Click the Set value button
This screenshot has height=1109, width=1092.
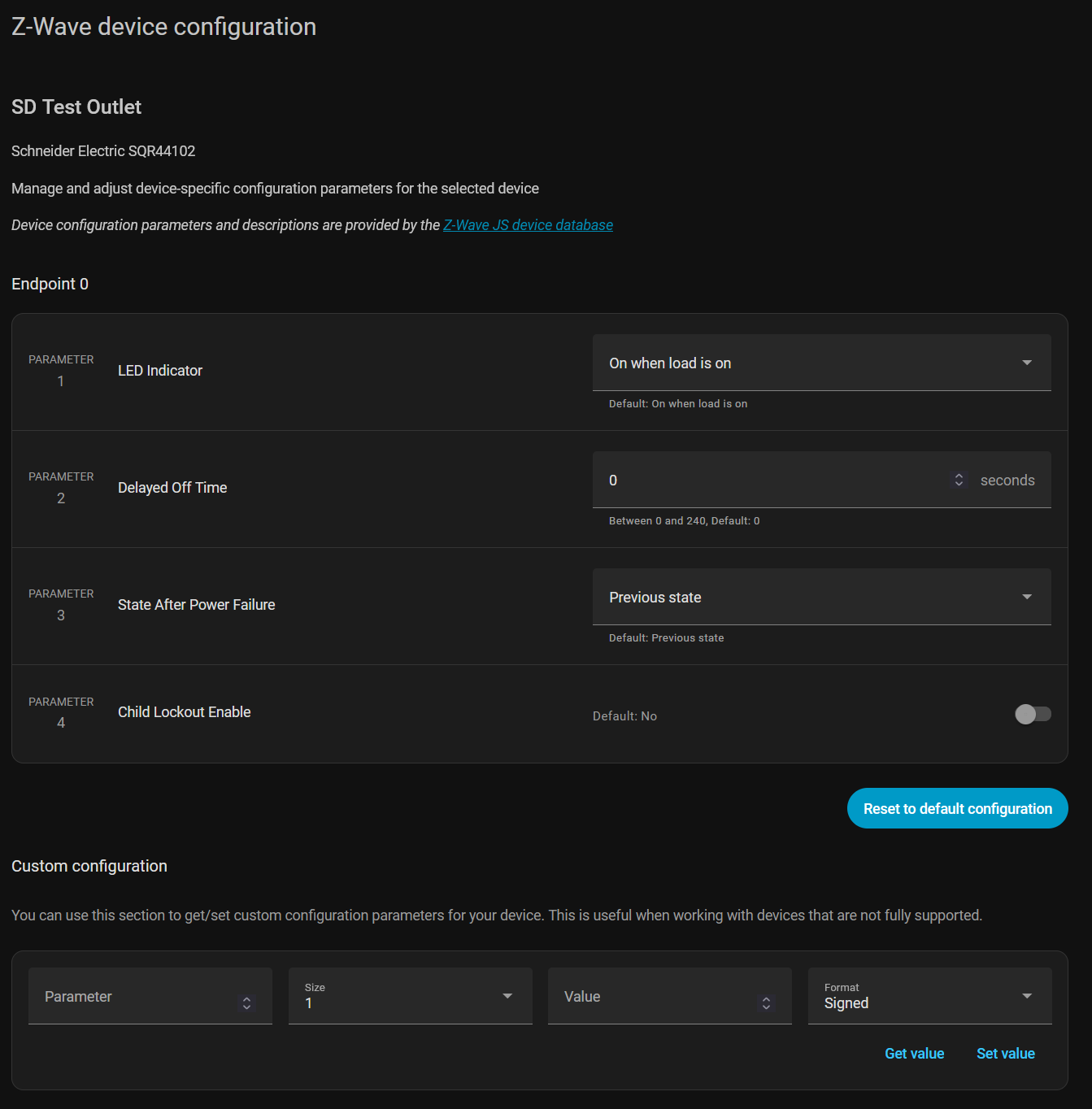[x=1005, y=1053]
